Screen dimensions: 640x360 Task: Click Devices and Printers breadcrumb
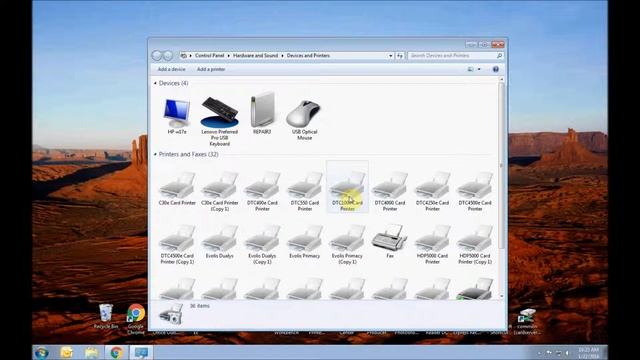tap(308, 56)
